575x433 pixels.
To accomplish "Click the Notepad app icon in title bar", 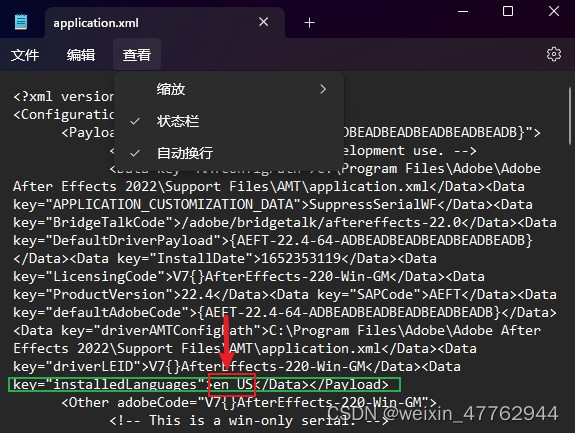I will tap(21, 22).
